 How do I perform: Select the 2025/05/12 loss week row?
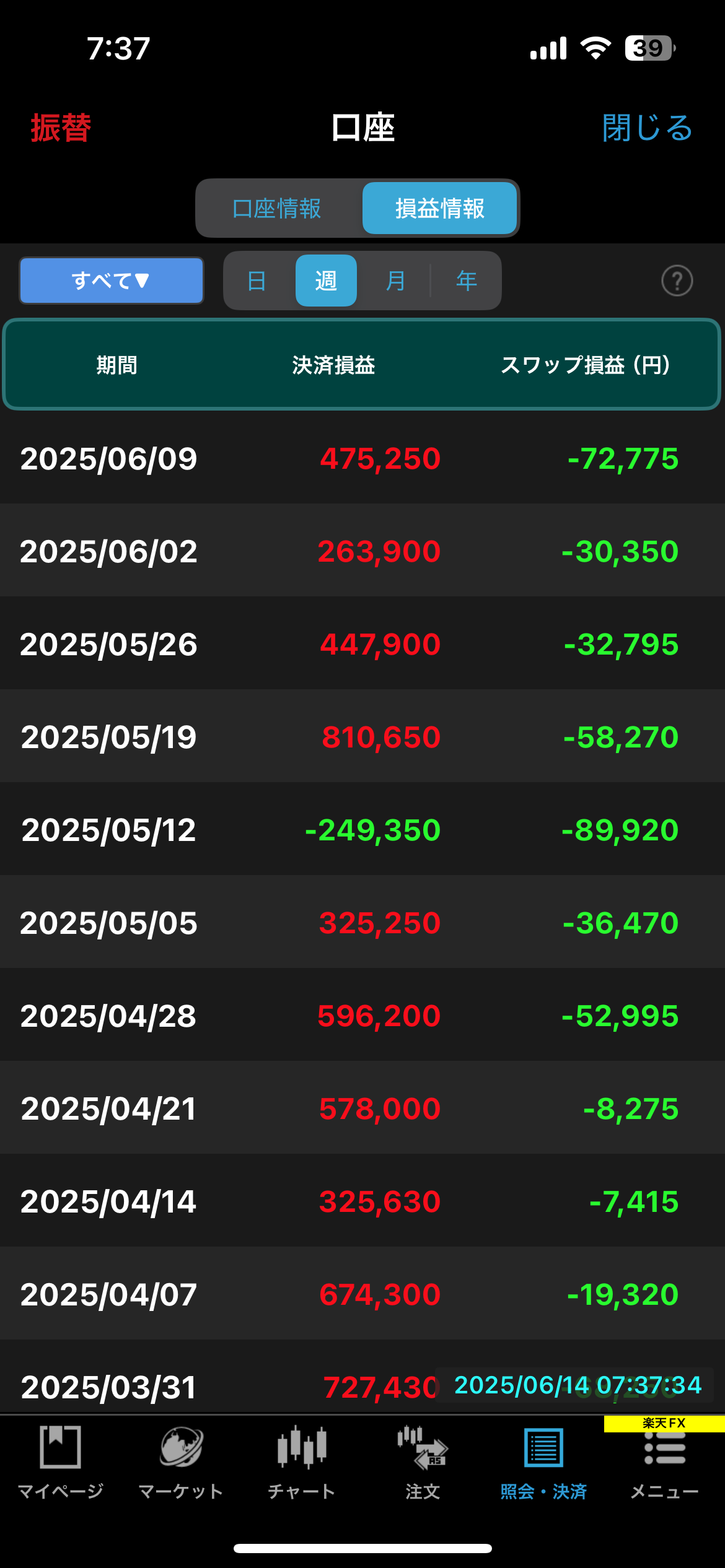[x=362, y=830]
